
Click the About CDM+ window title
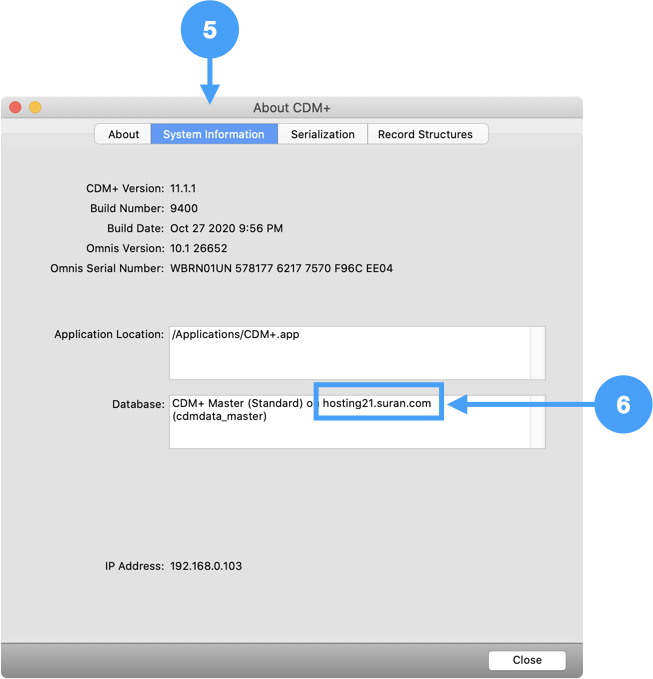pos(292,108)
